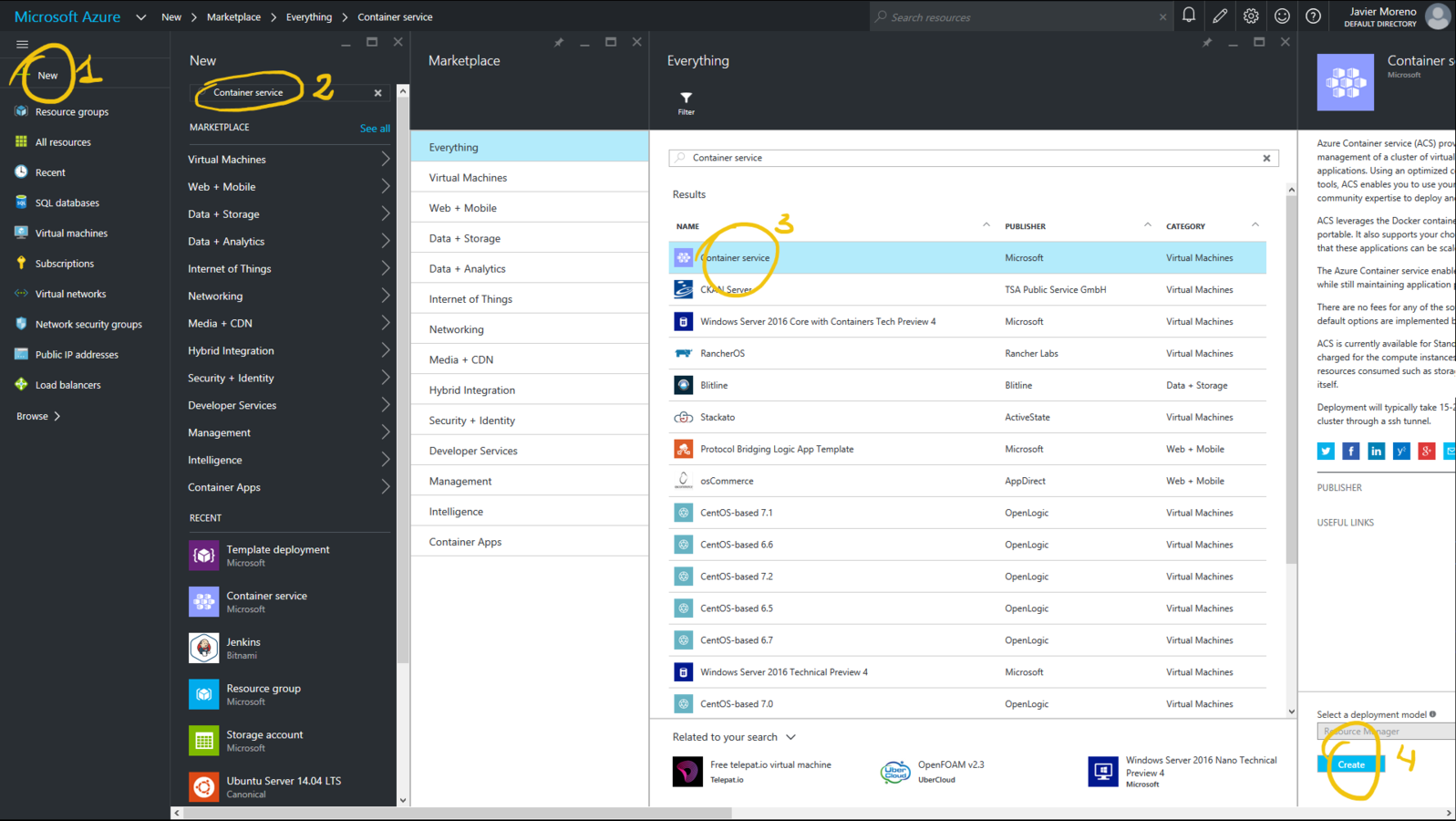Select Media + CDN in the Marketplace list

[530, 359]
